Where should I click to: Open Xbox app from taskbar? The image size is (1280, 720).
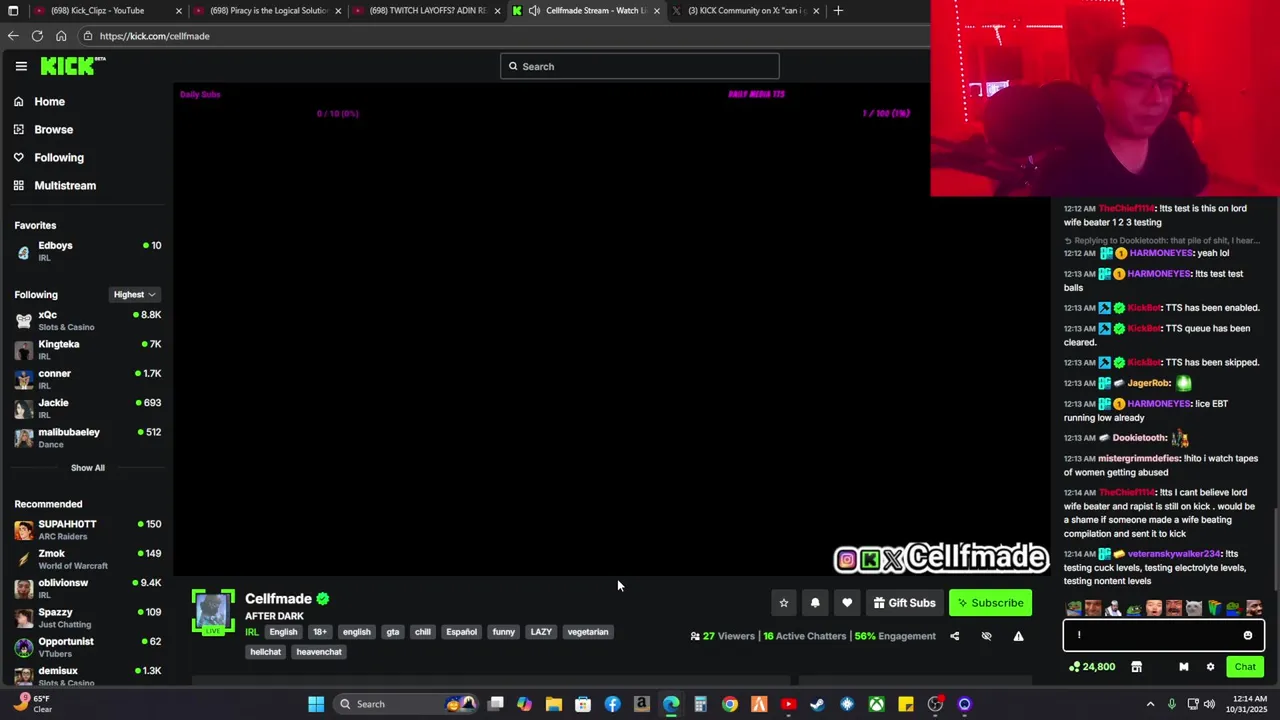[x=876, y=704]
